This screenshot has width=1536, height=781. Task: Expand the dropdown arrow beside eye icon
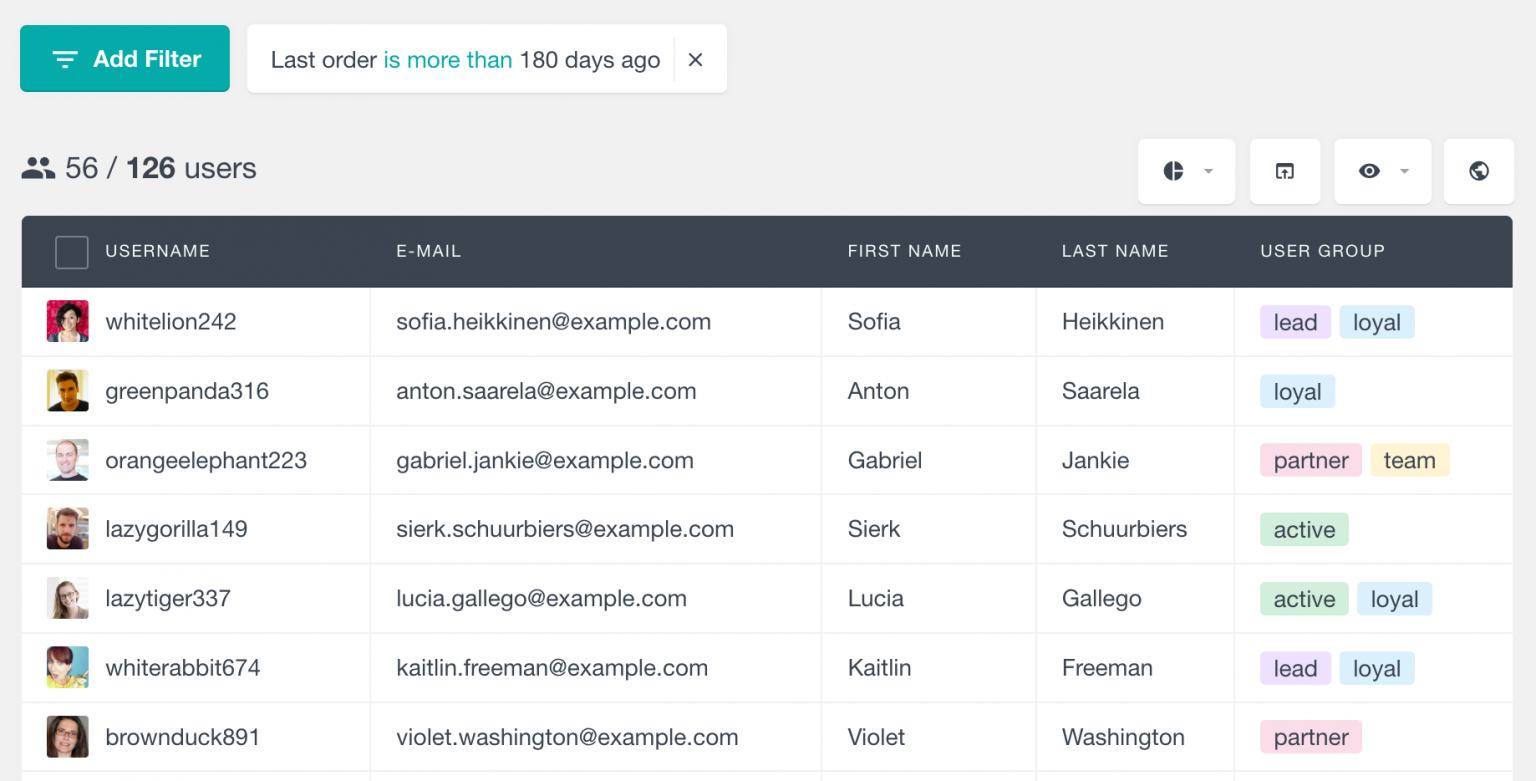1404,171
